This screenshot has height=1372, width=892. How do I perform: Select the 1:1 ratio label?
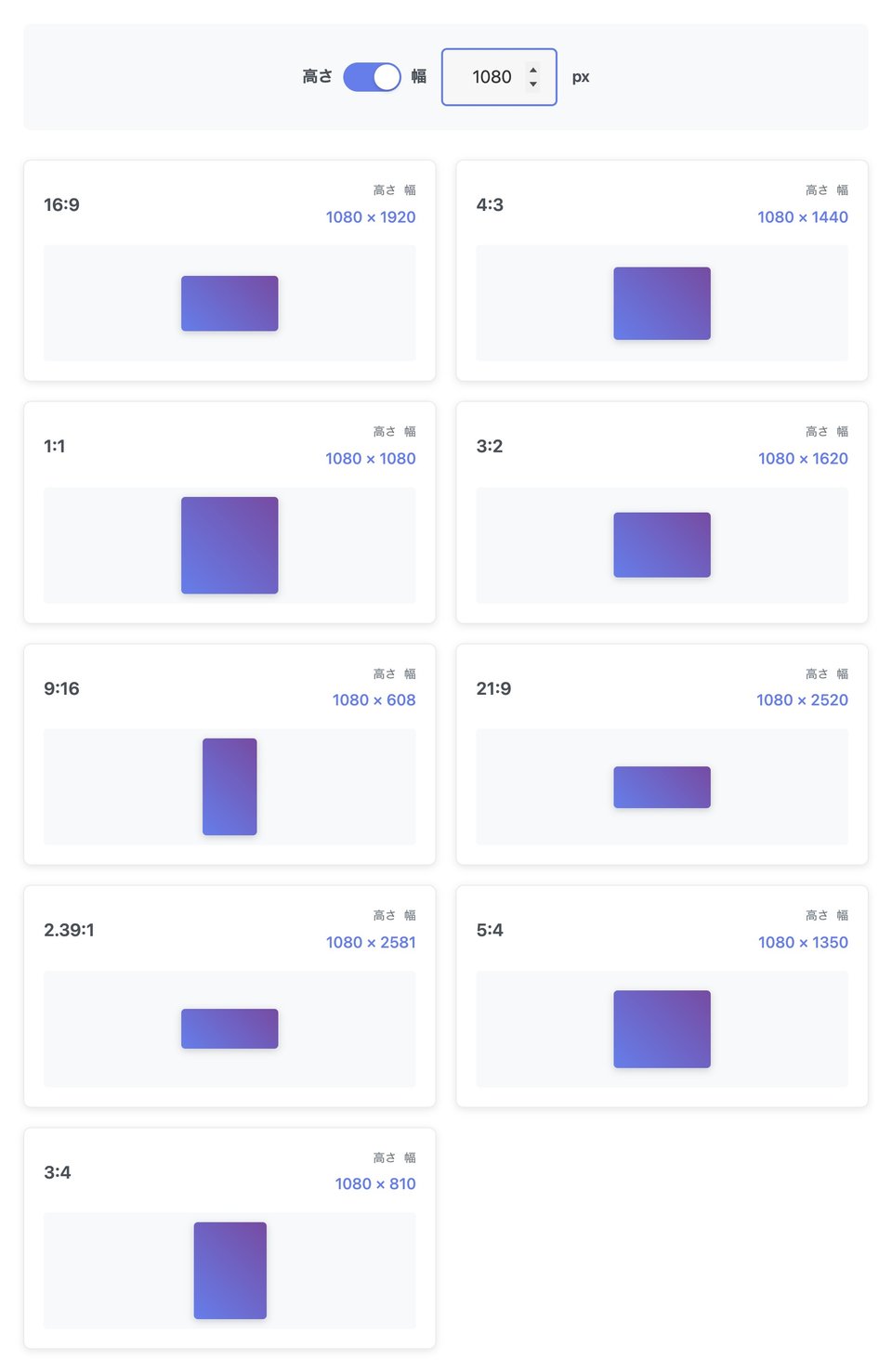pos(55,446)
